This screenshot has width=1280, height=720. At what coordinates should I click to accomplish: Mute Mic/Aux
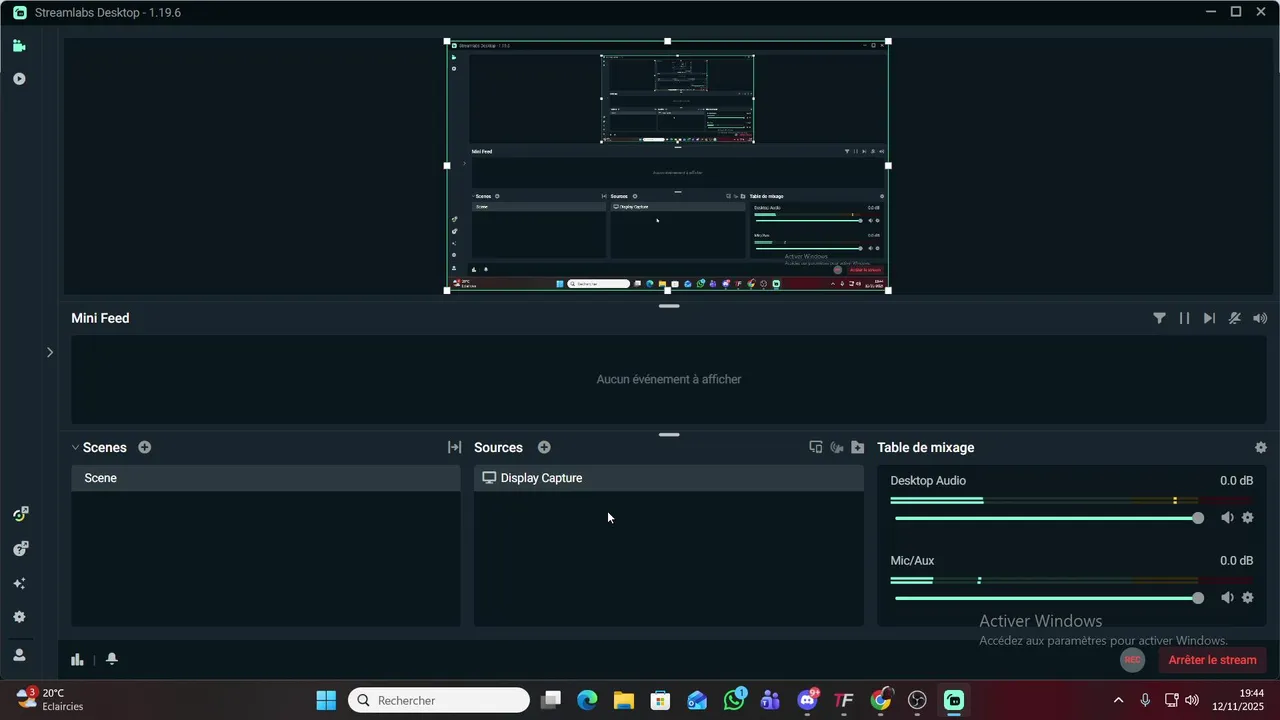(x=1227, y=597)
